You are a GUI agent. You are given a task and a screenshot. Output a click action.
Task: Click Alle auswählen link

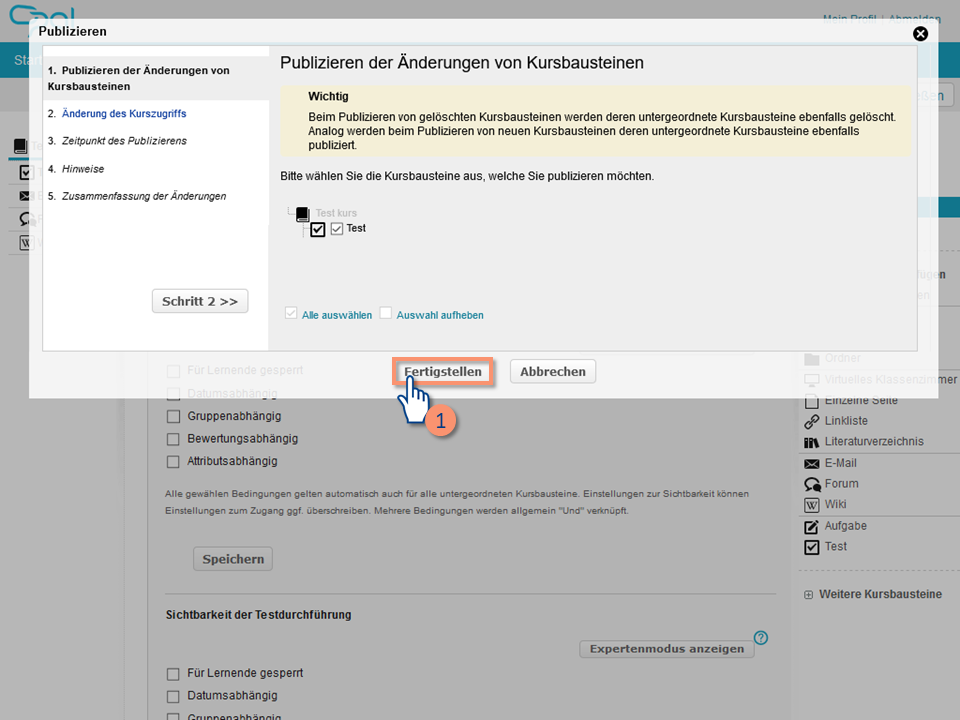(x=337, y=315)
